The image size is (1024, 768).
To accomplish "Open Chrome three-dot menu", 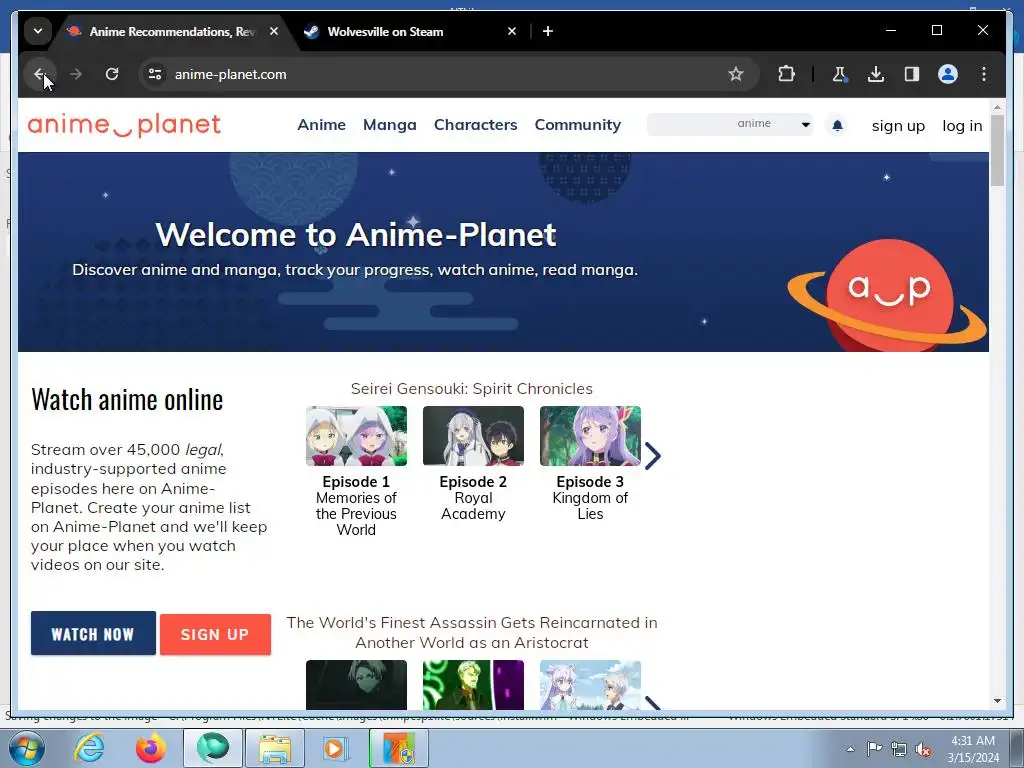I will click(x=984, y=74).
